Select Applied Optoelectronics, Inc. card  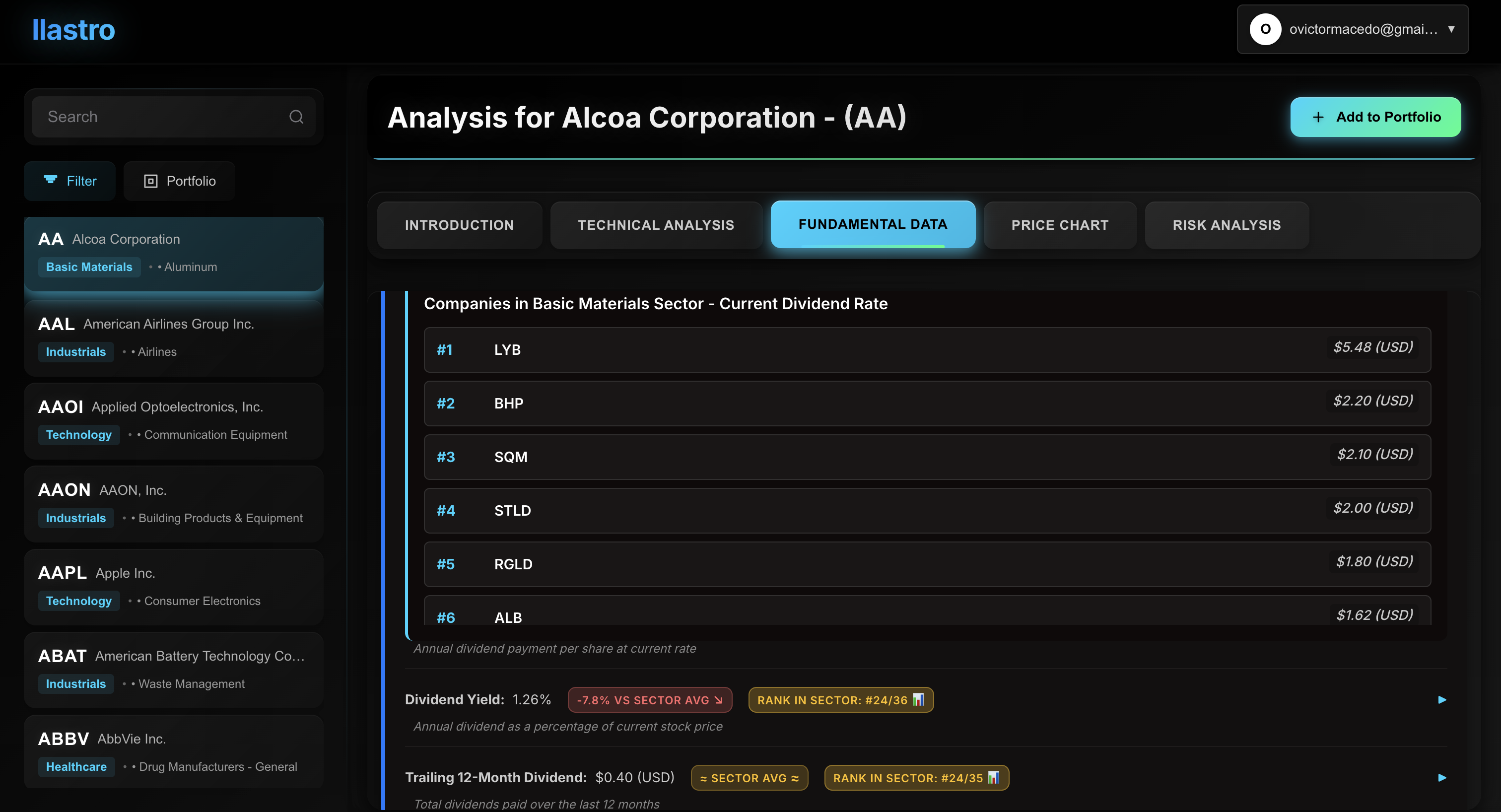coord(174,421)
